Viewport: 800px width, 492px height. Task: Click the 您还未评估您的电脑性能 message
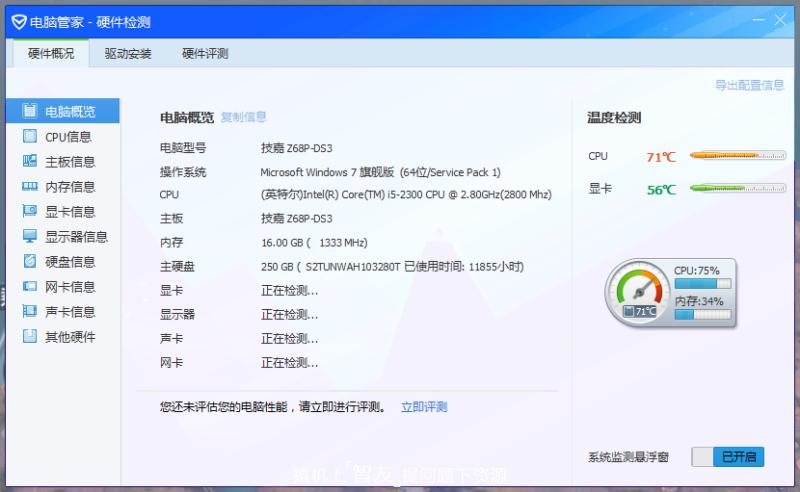click(272, 407)
